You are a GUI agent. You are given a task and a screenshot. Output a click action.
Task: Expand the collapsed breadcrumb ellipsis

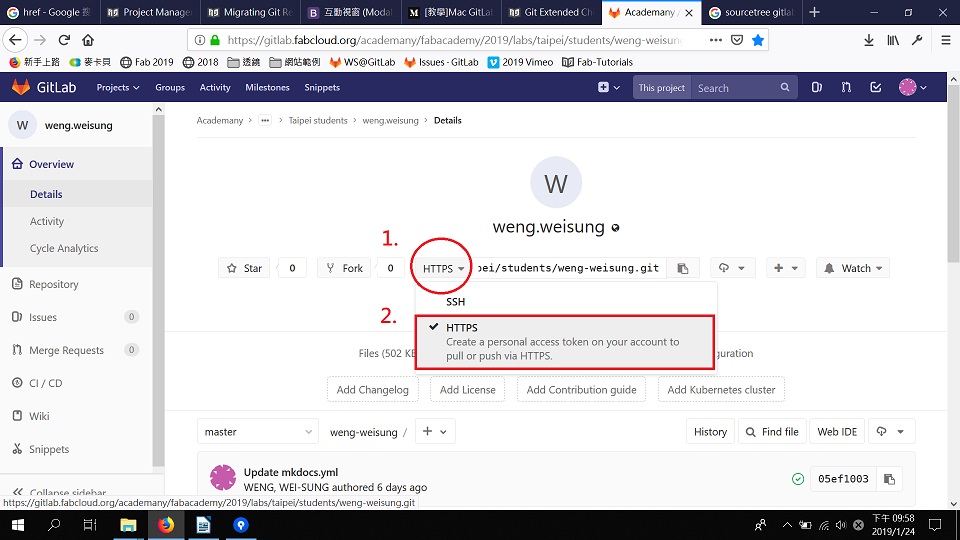(265, 121)
